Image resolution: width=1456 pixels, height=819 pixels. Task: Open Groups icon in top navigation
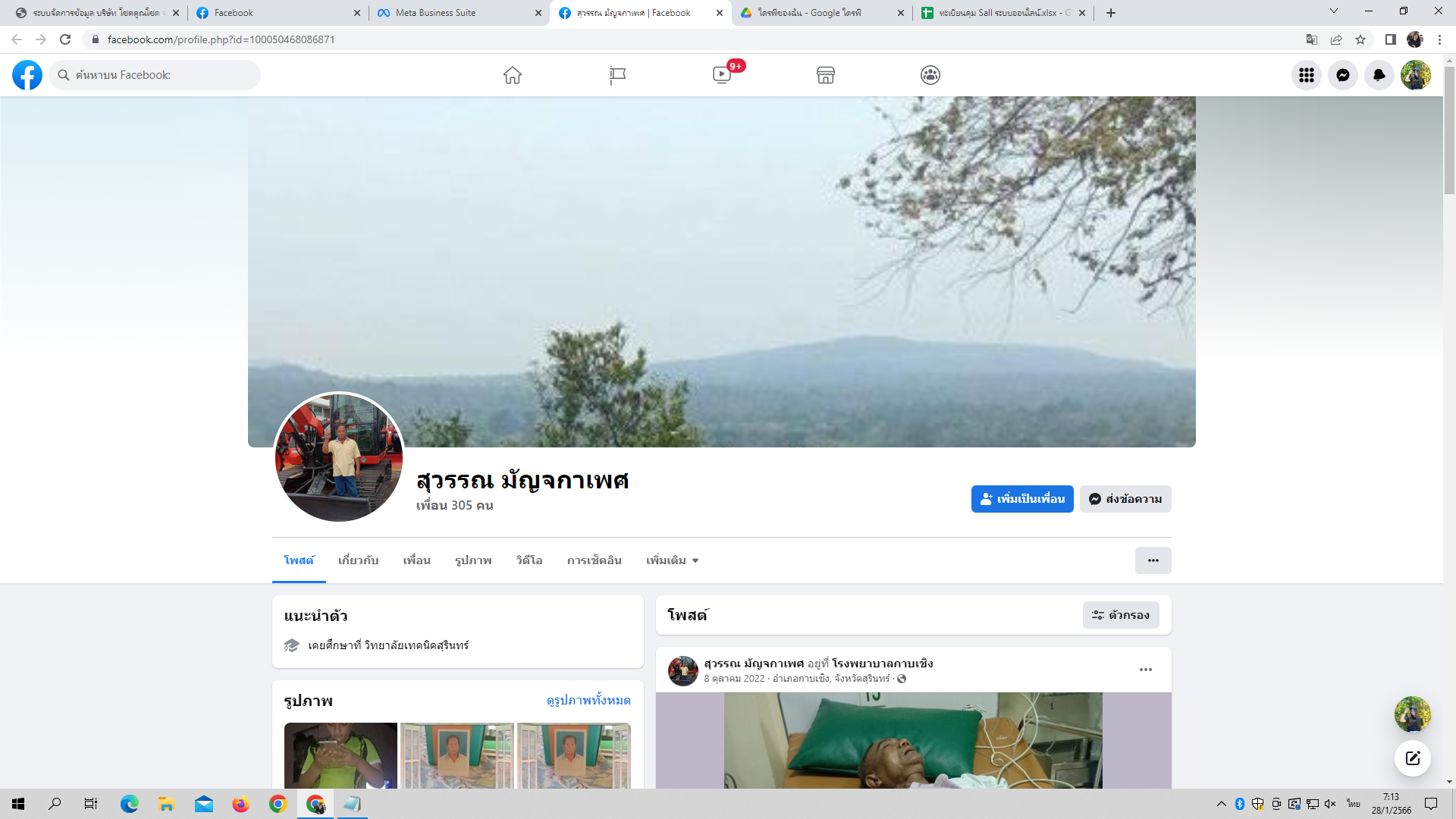click(x=930, y=75)
